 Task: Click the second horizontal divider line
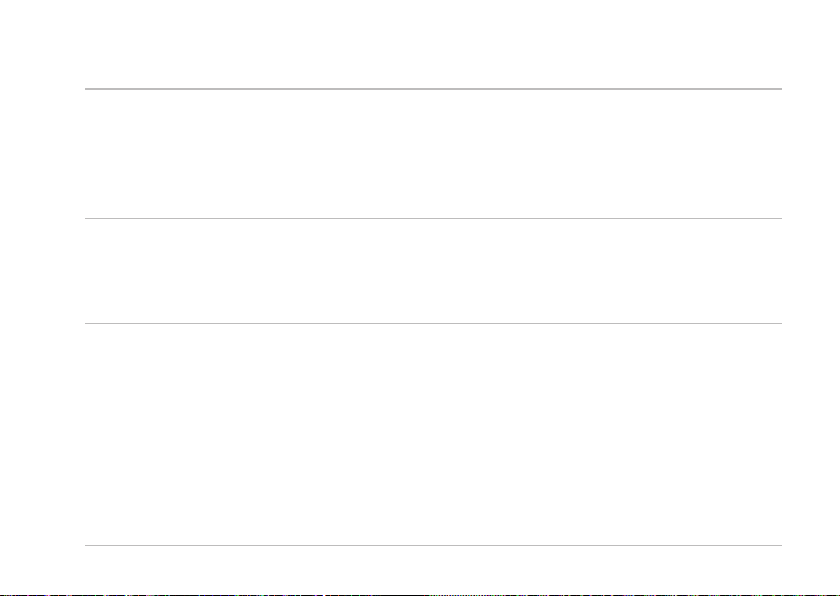tap(433, 218)
